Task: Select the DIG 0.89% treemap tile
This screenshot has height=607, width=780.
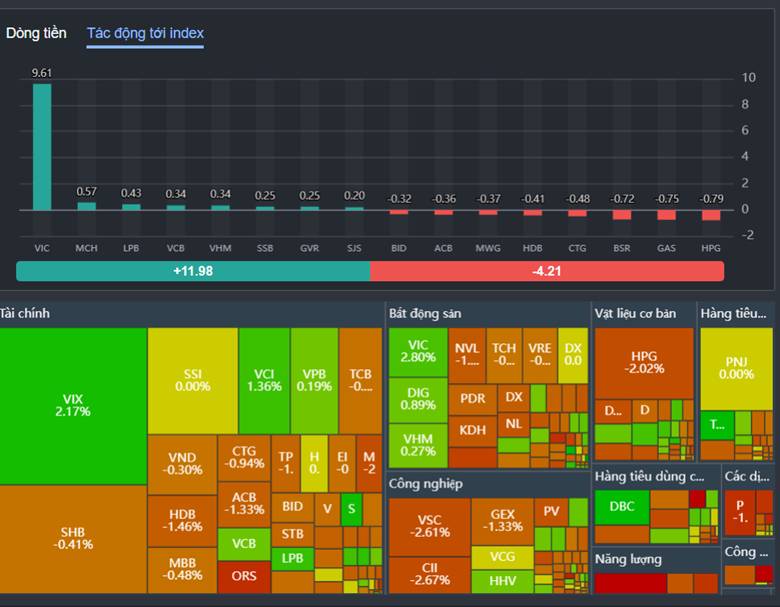Action: [x=418, y=400]
